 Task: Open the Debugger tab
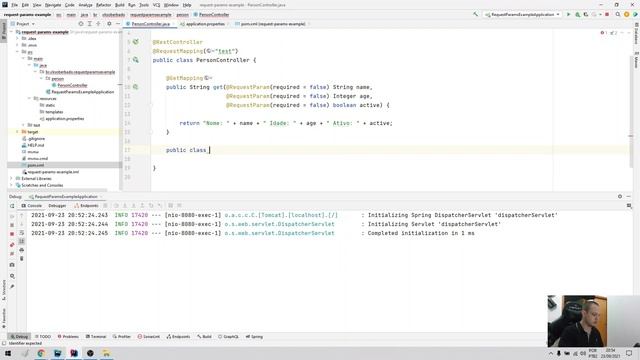point(57,206)
